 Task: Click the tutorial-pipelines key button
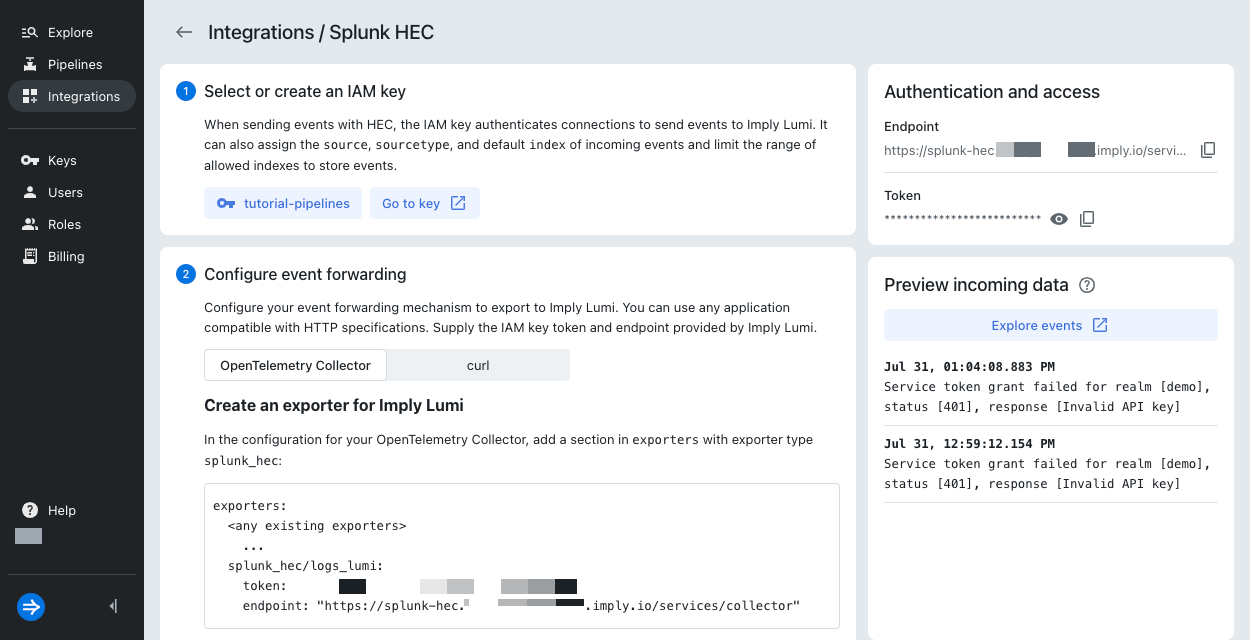pyautogui.click(x=284, y=203)
